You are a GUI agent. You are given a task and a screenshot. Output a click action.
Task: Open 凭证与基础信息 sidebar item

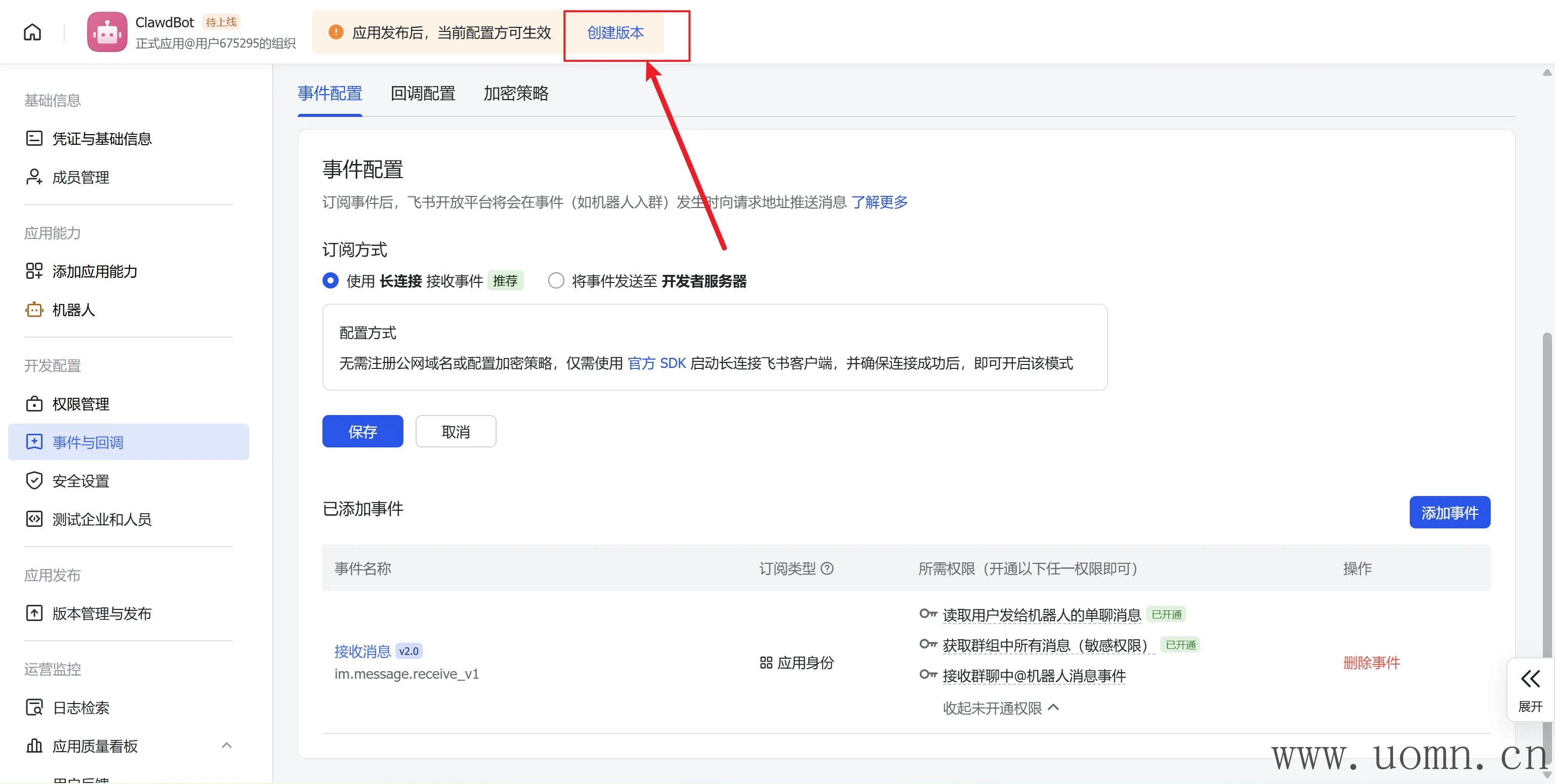[101, 139]
